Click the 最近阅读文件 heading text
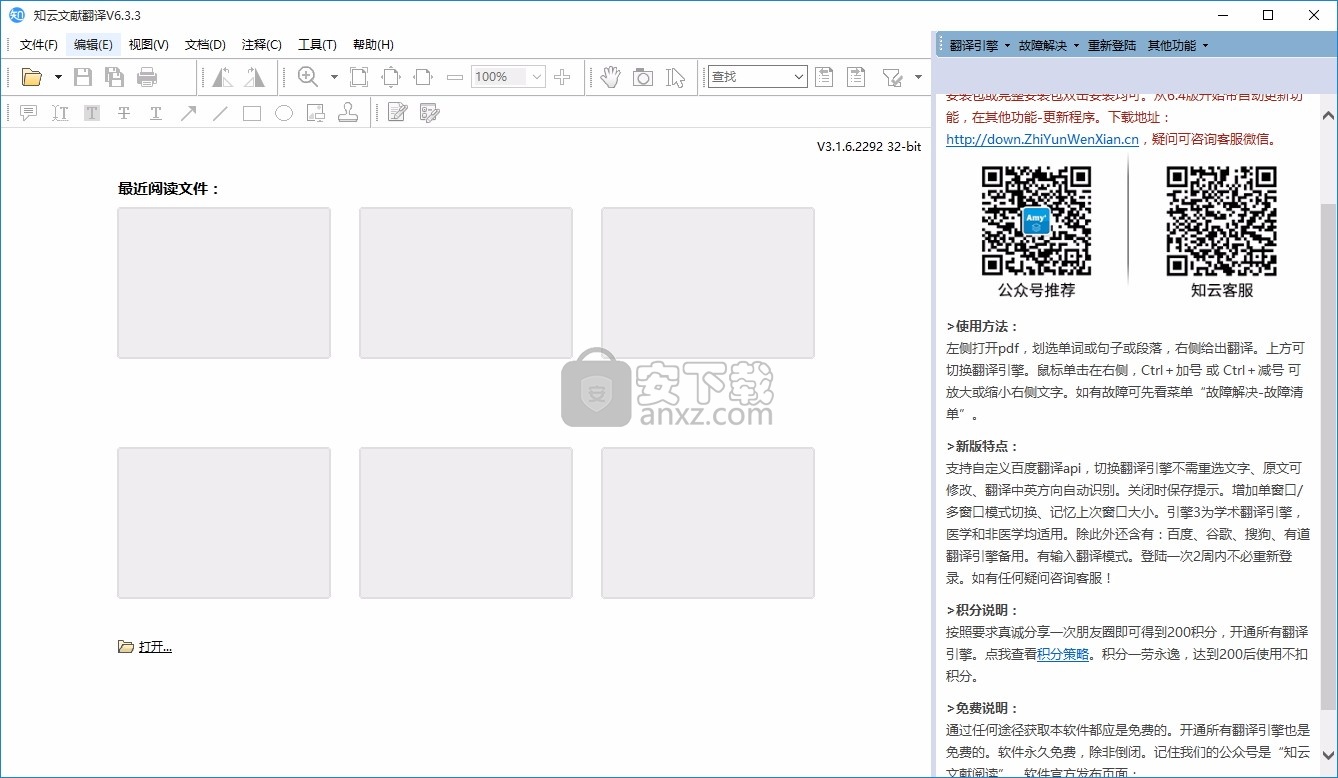This screenshot has width=1338, height=778. tap(169, 188)
